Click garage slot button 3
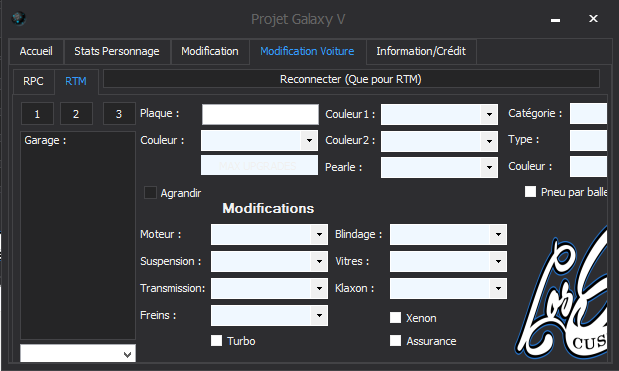619x371 pixels. pyautogui.click(x=119, y=114)
